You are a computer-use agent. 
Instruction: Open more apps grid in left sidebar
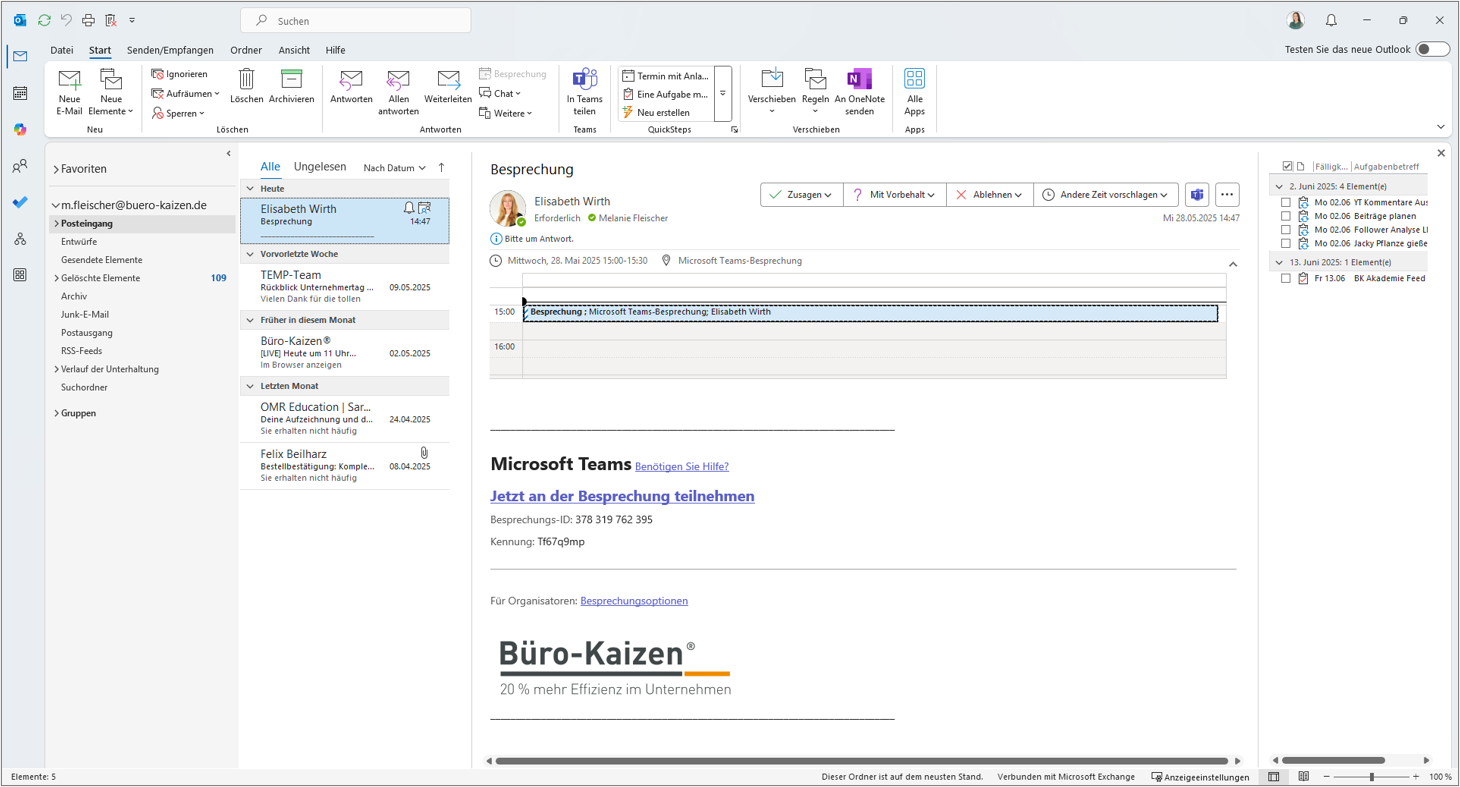tap(20, 275)
